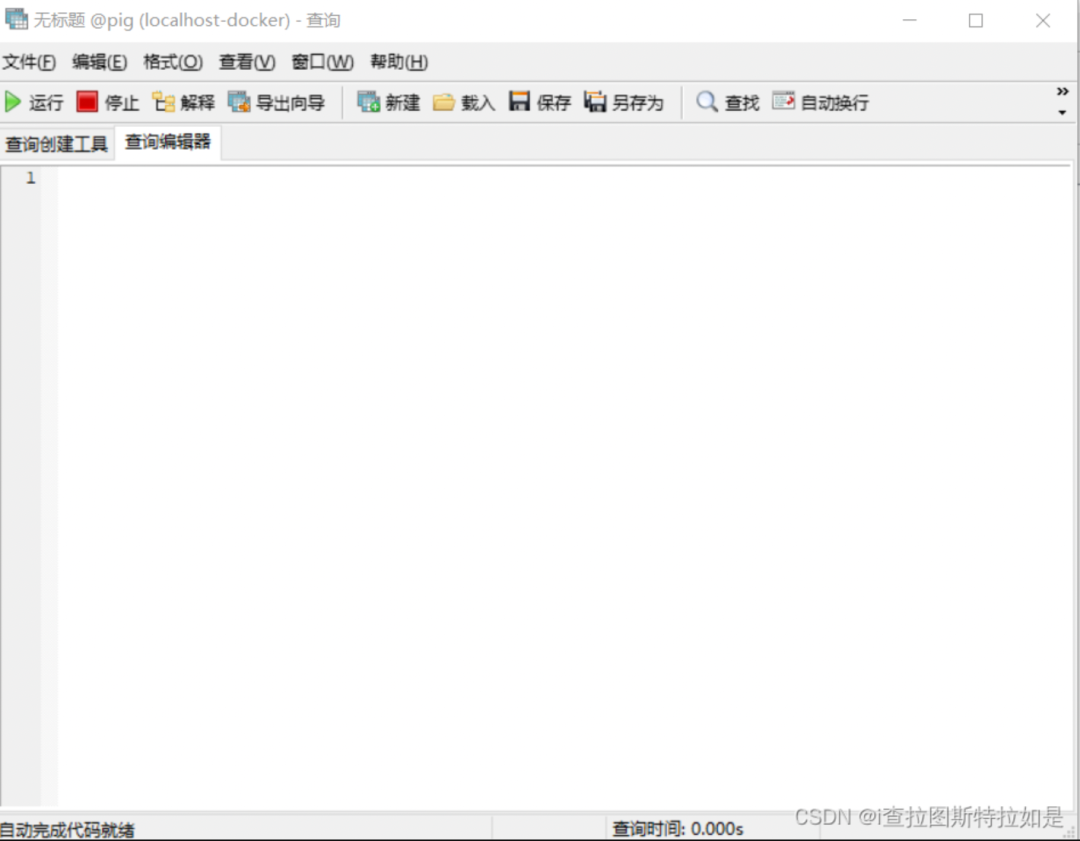
Task: Open the Edit (编辑) menu
Action: point(99,62)
